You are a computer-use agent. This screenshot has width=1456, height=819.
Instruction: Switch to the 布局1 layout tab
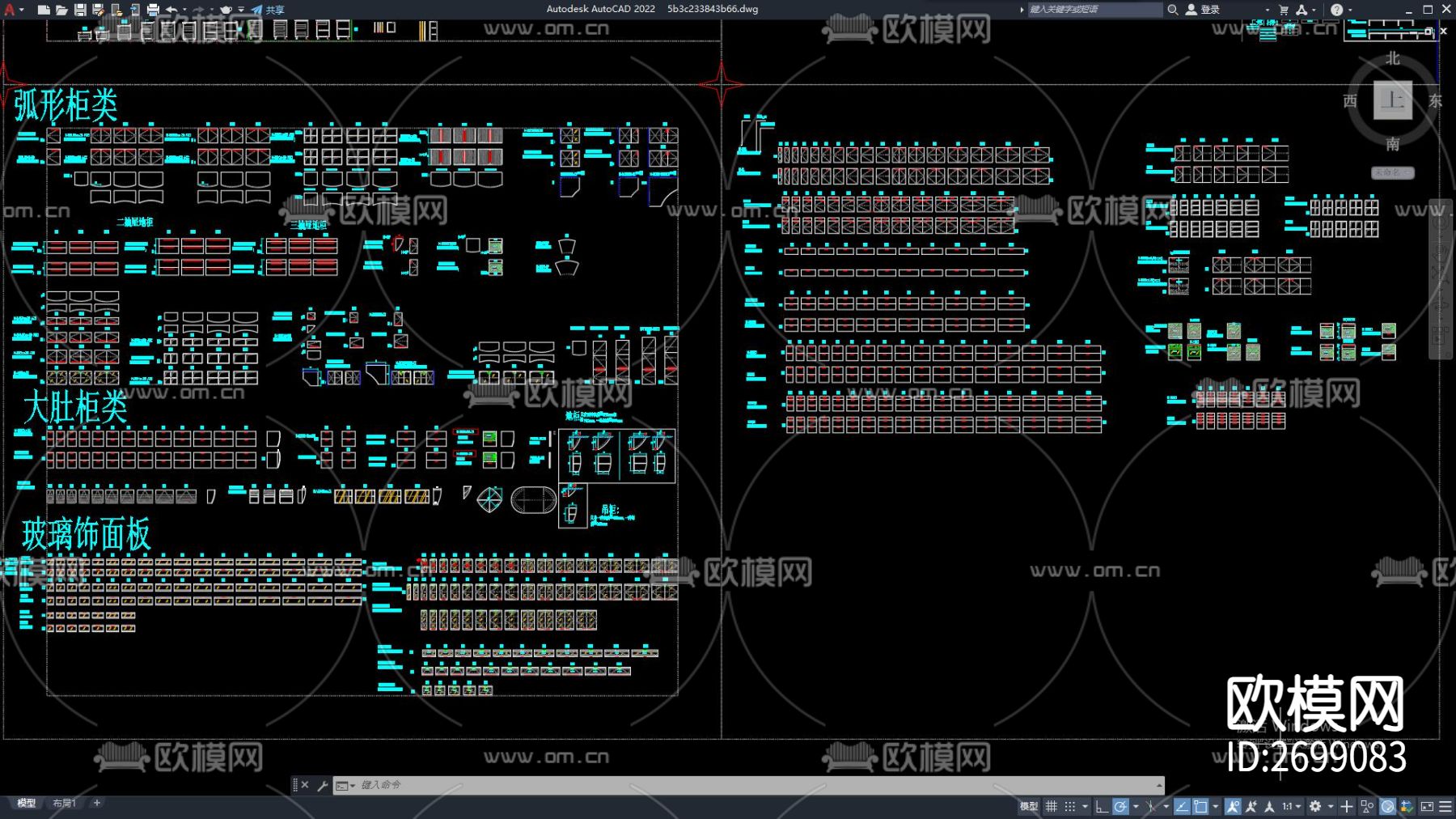[x=64, y=804]
